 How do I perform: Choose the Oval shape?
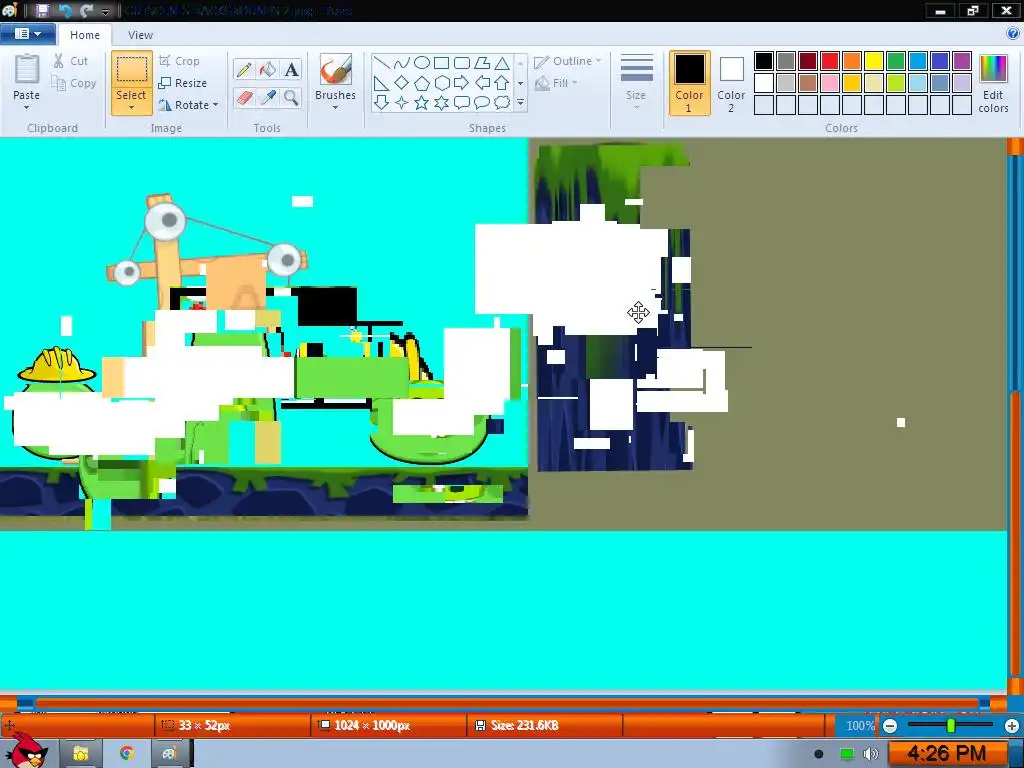tap(422, 63)
